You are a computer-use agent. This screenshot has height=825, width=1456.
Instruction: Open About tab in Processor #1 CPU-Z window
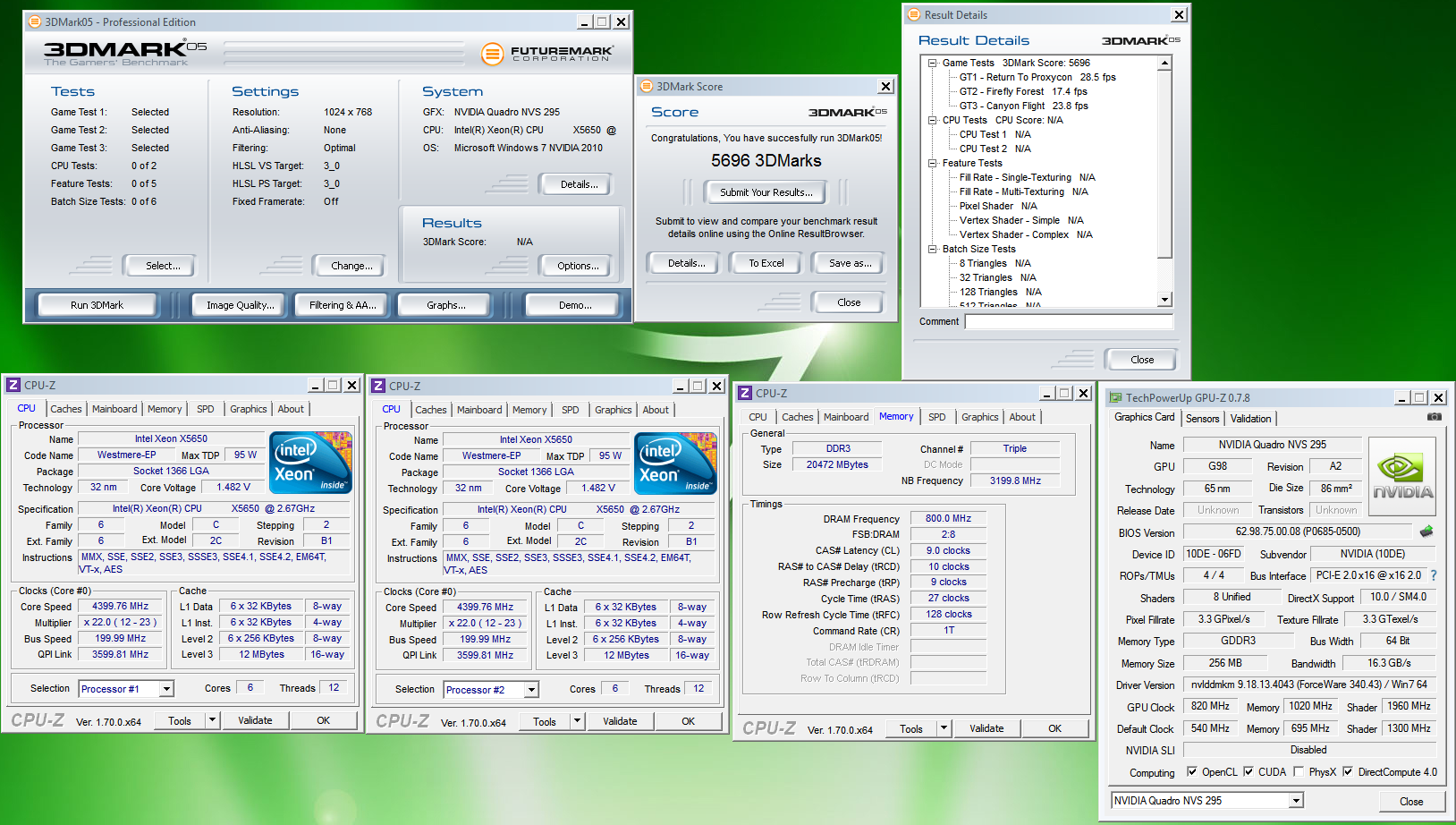[291, 409]
